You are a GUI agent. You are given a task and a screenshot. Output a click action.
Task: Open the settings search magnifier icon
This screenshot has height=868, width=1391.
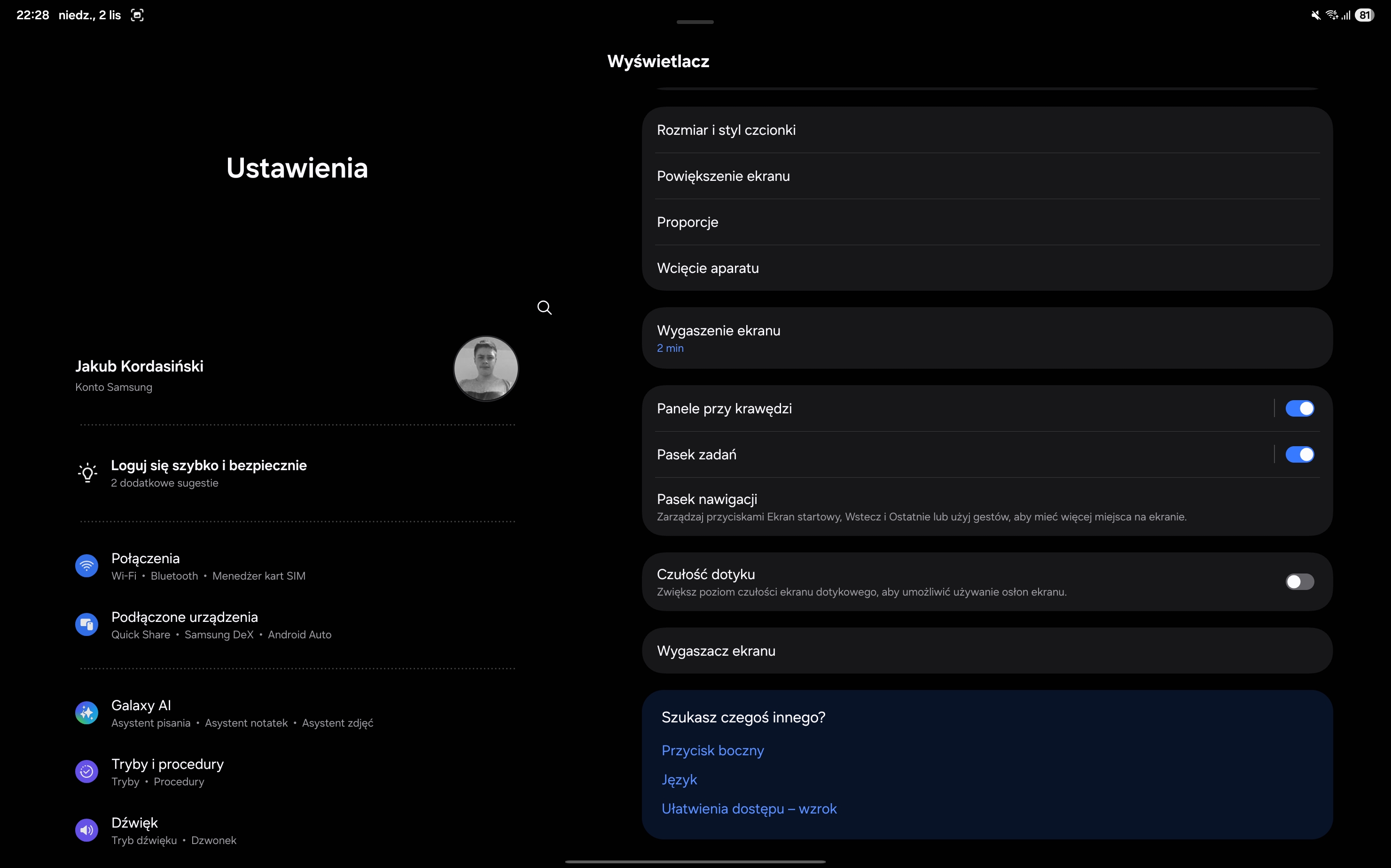[544, 308]
